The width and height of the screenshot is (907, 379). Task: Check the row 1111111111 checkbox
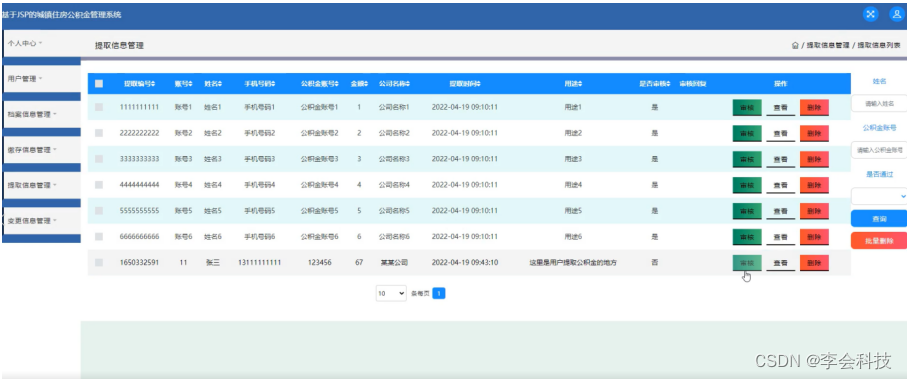[99, 107]
